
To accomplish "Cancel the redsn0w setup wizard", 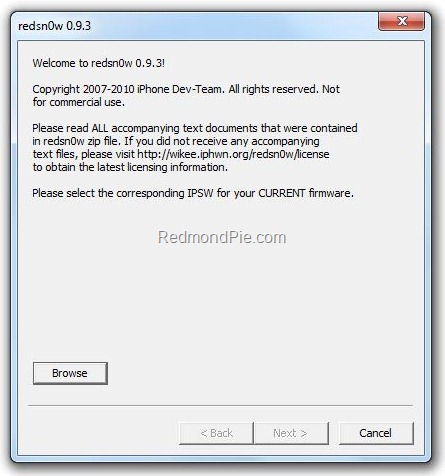I will click(x=376, y=433).
